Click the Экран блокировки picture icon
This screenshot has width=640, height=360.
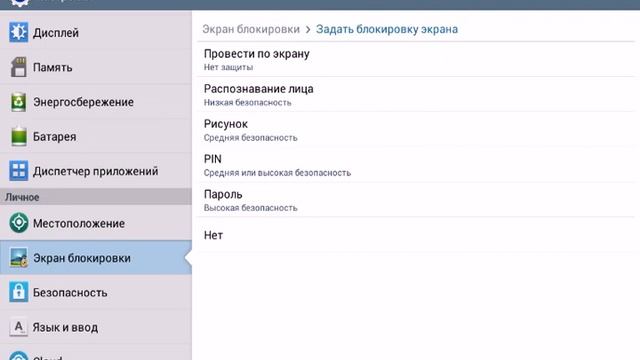click(x=18, y=258)
